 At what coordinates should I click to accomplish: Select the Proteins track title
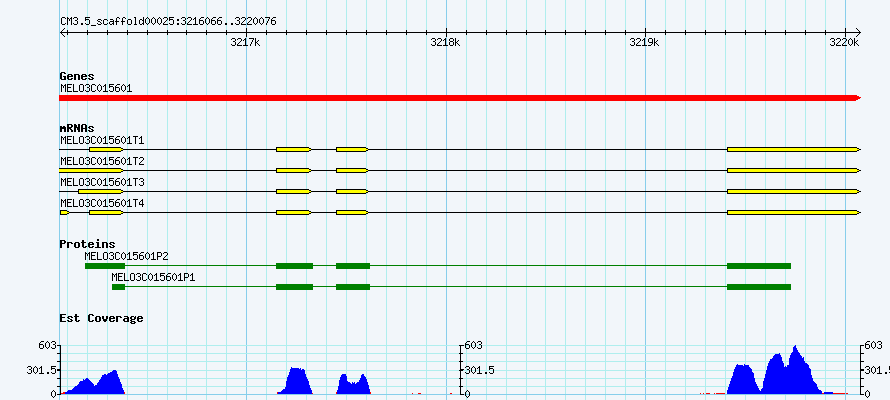coord(87,245)
